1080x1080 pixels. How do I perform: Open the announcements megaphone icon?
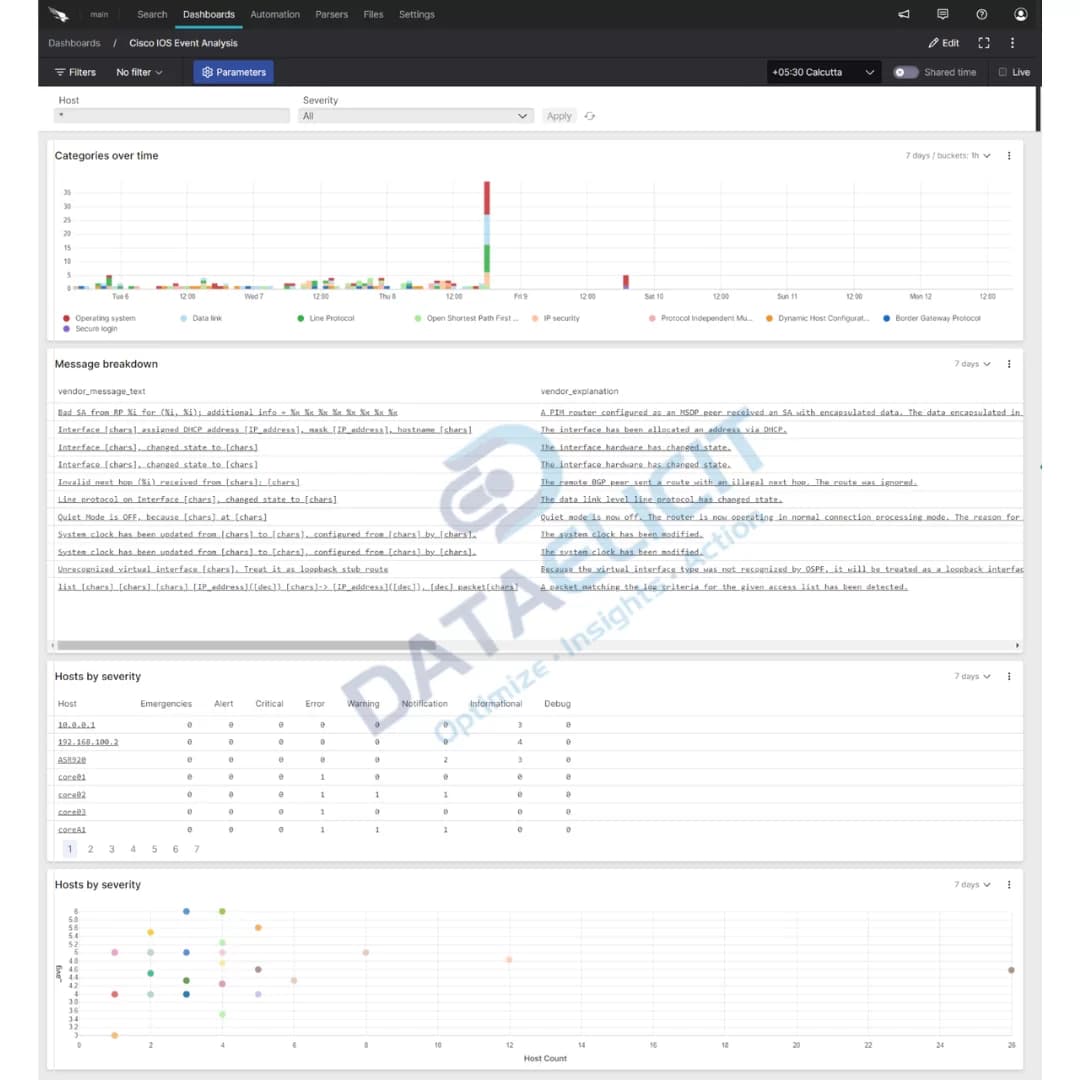tap(906, 14)
